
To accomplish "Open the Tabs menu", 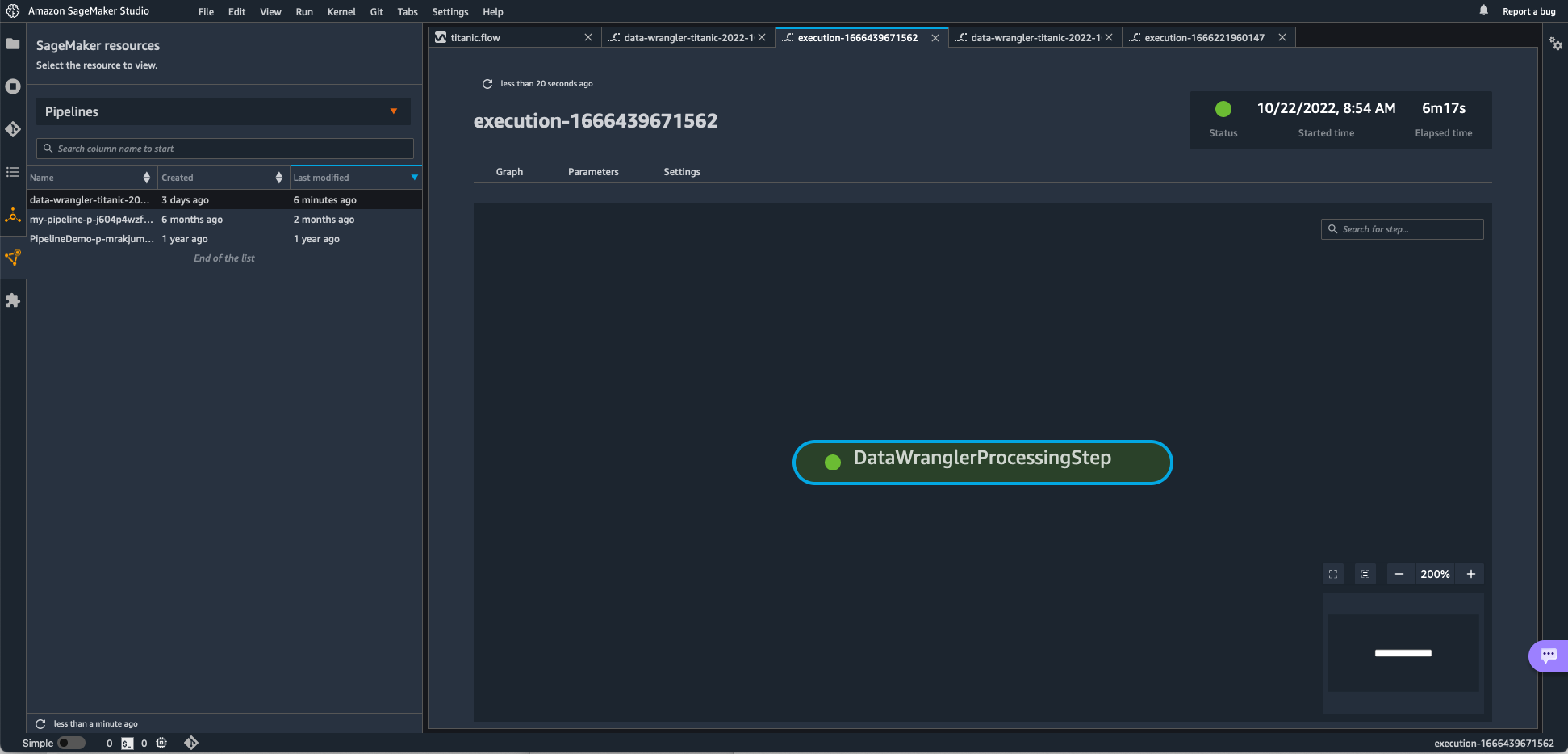I will tap(408, 12).
